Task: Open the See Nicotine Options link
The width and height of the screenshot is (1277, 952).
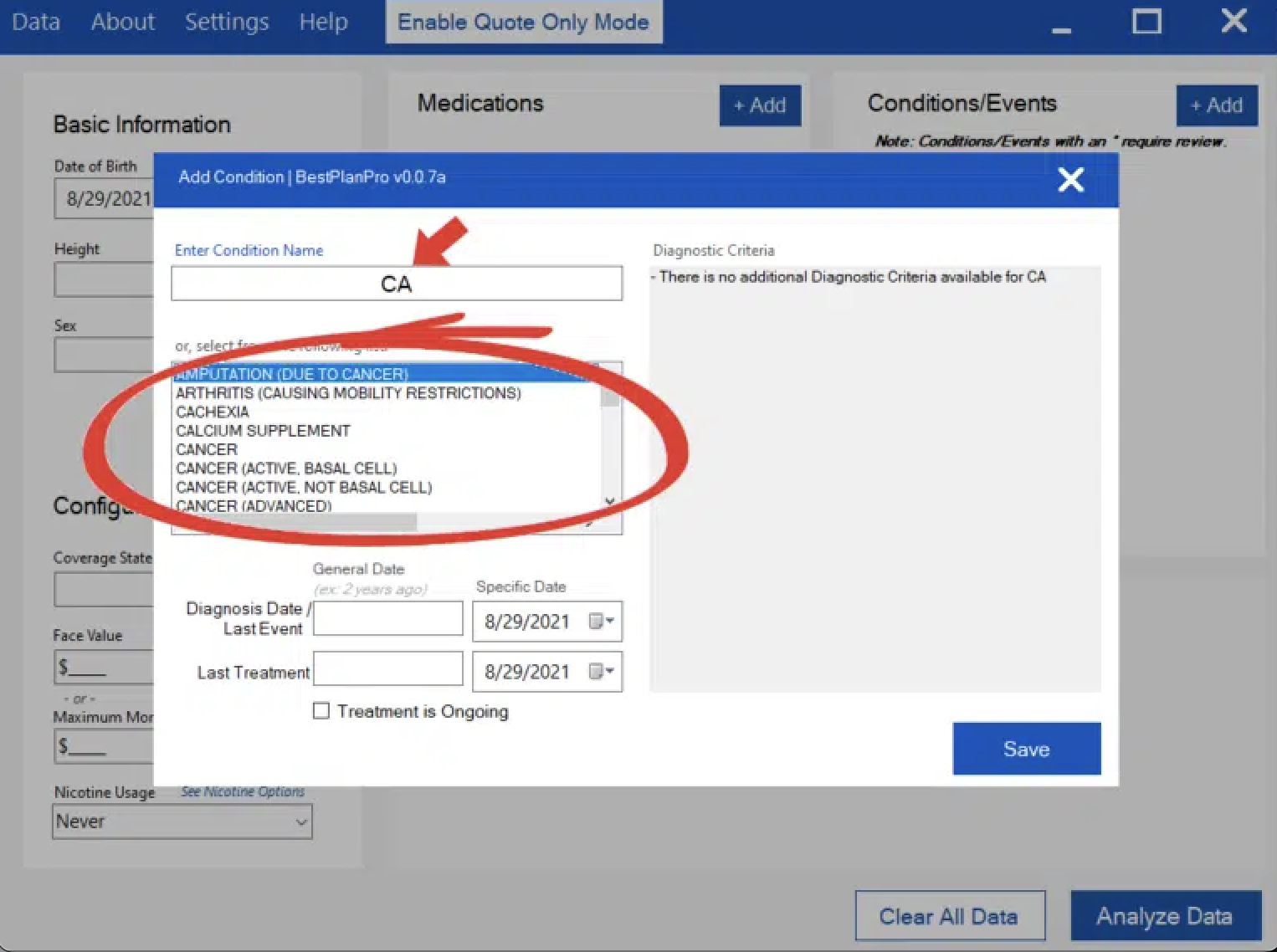Action: (243, 791)
